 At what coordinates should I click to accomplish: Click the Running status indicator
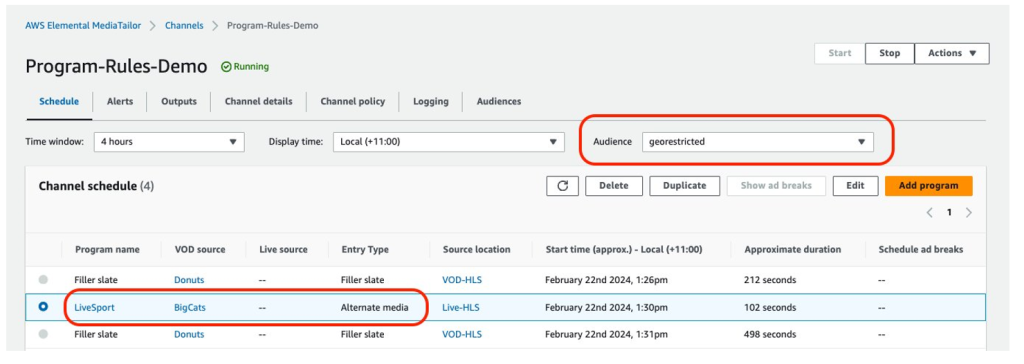pyautogui.click(x=245, y=67)
